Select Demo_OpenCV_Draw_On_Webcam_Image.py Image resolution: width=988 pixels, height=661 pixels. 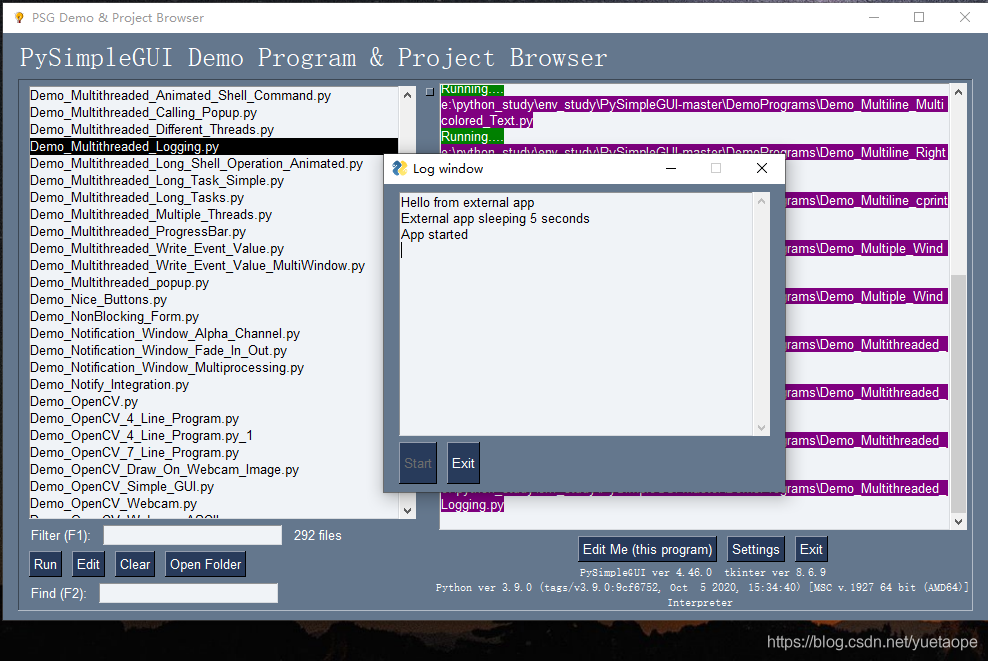[214, 470]
